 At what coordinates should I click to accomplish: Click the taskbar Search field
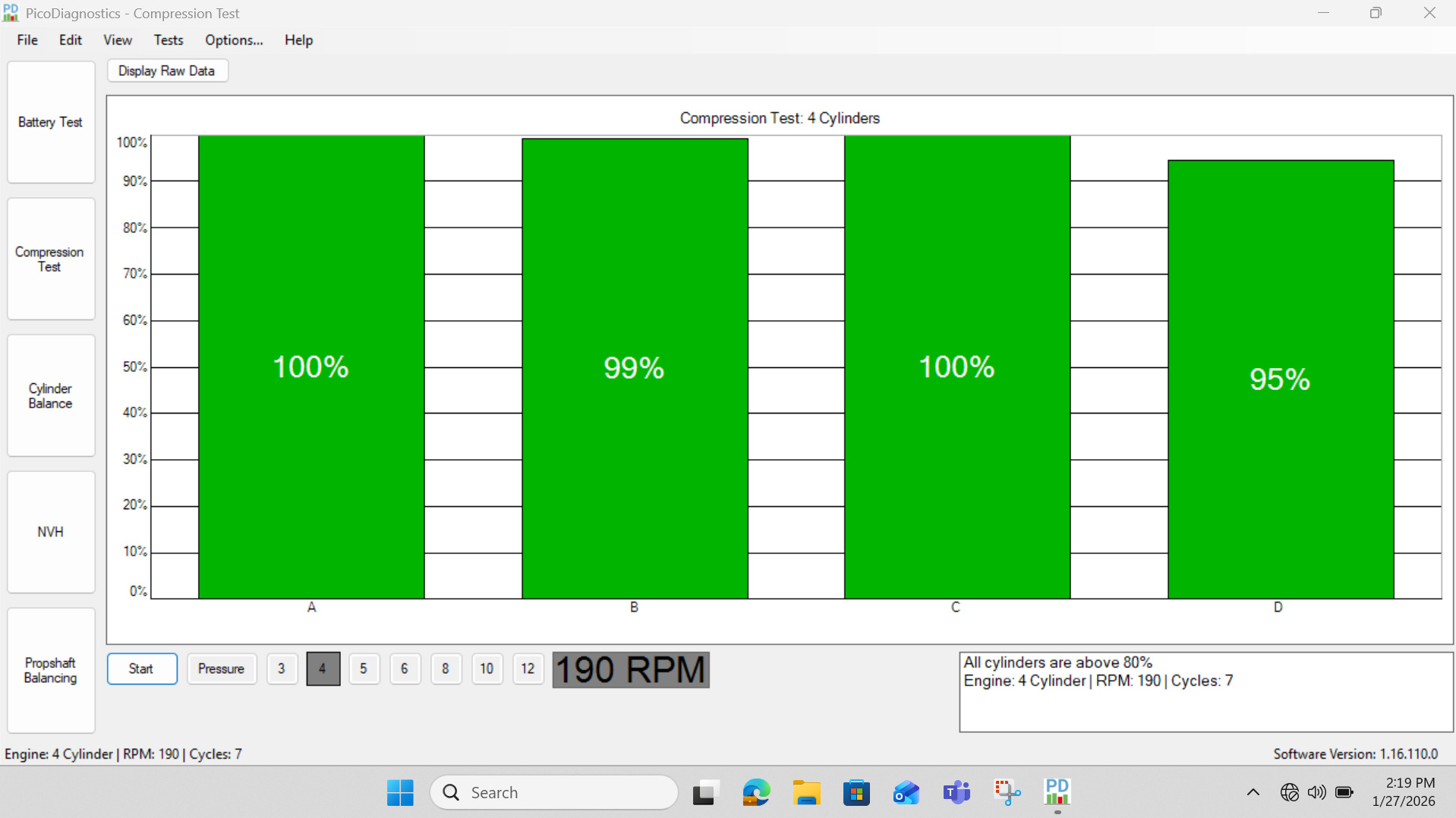(x=554, y=792)
